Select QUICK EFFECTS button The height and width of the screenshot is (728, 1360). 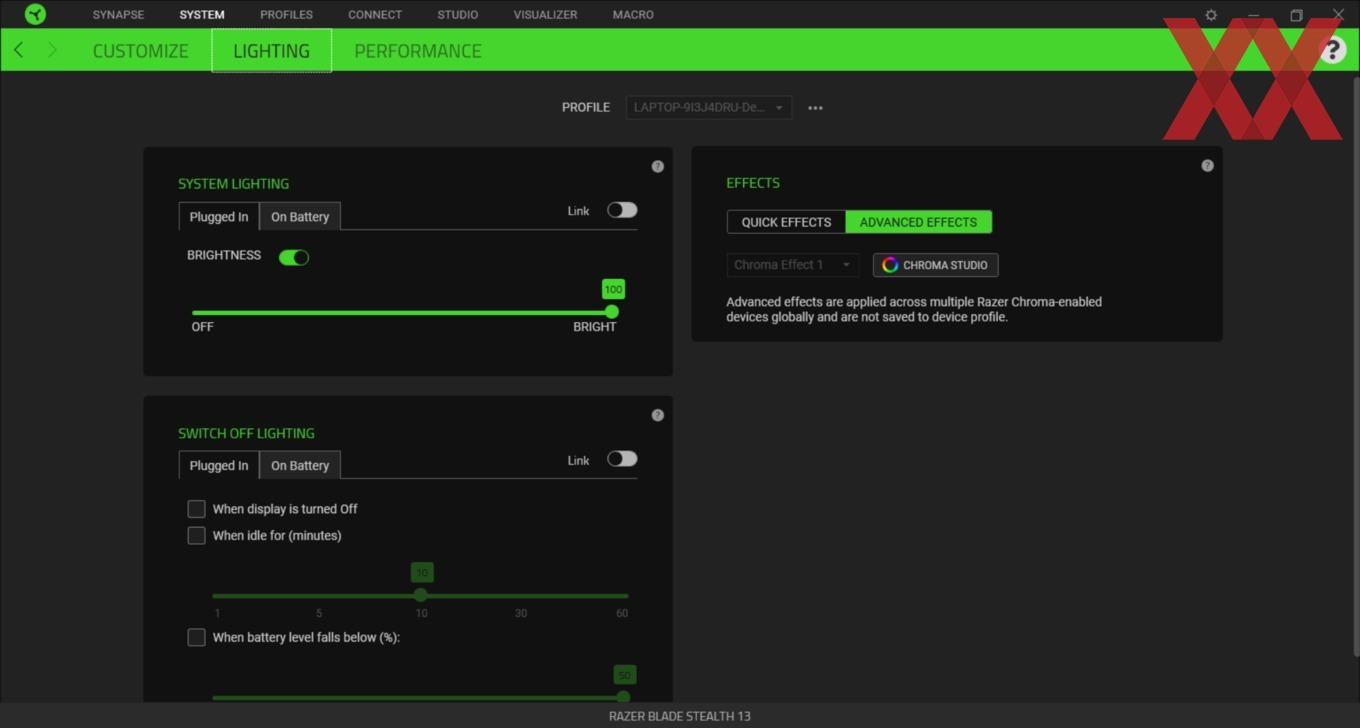pos(786,222)
